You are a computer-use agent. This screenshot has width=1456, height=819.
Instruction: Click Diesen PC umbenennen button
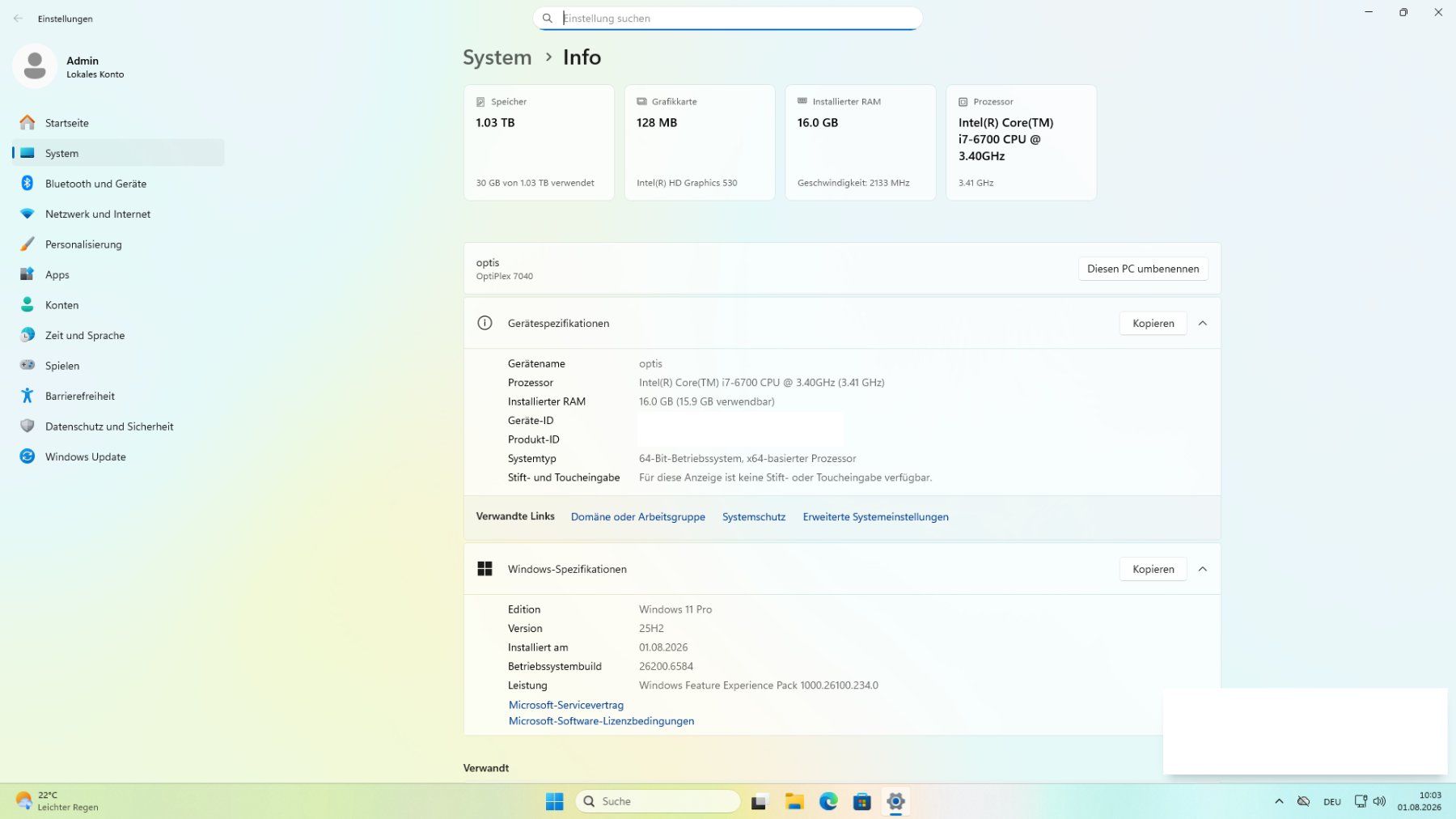[1143, 269]
